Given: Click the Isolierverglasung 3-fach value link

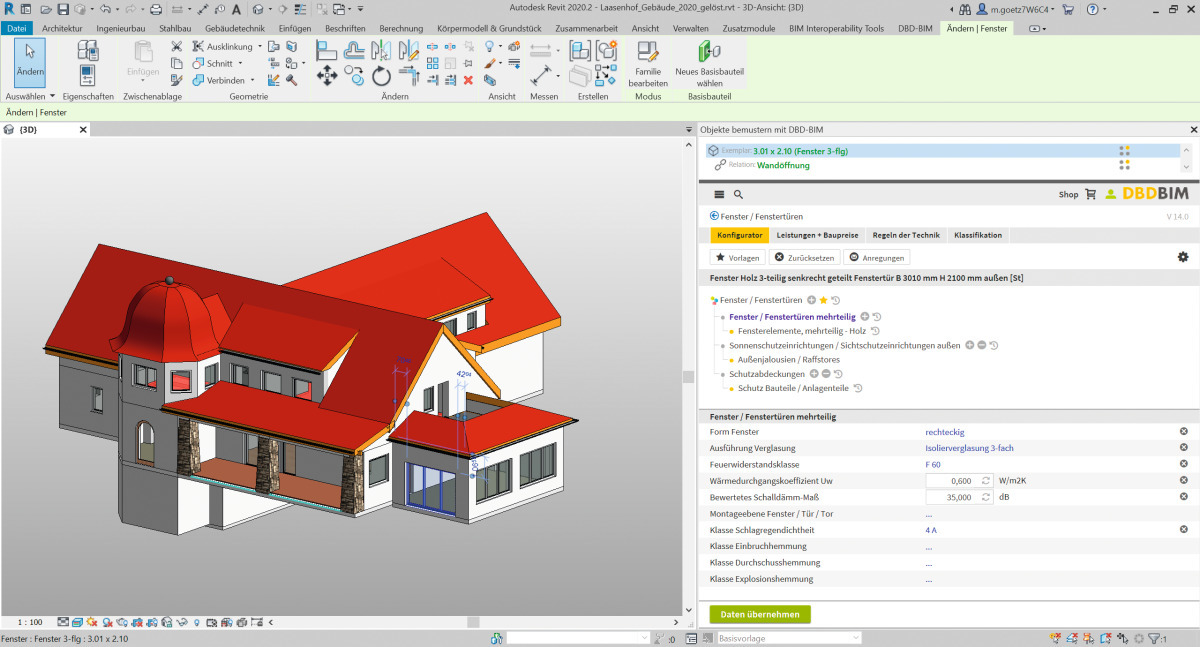Looking at the screenshot, I should [969, 448].
